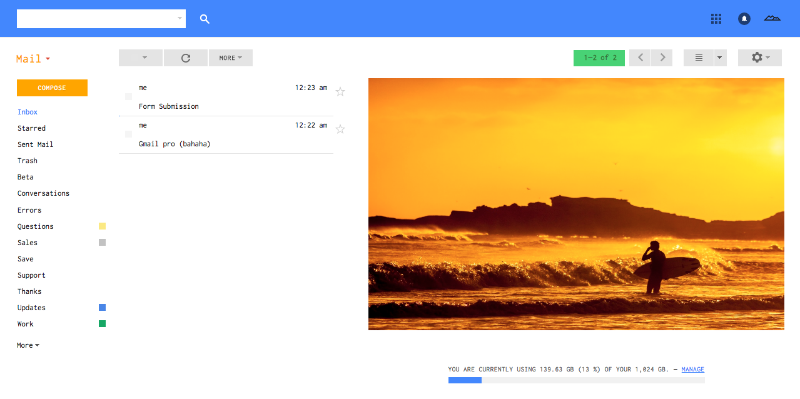
Task: Go to the next page of mail
Action: [x=662, y=58]
